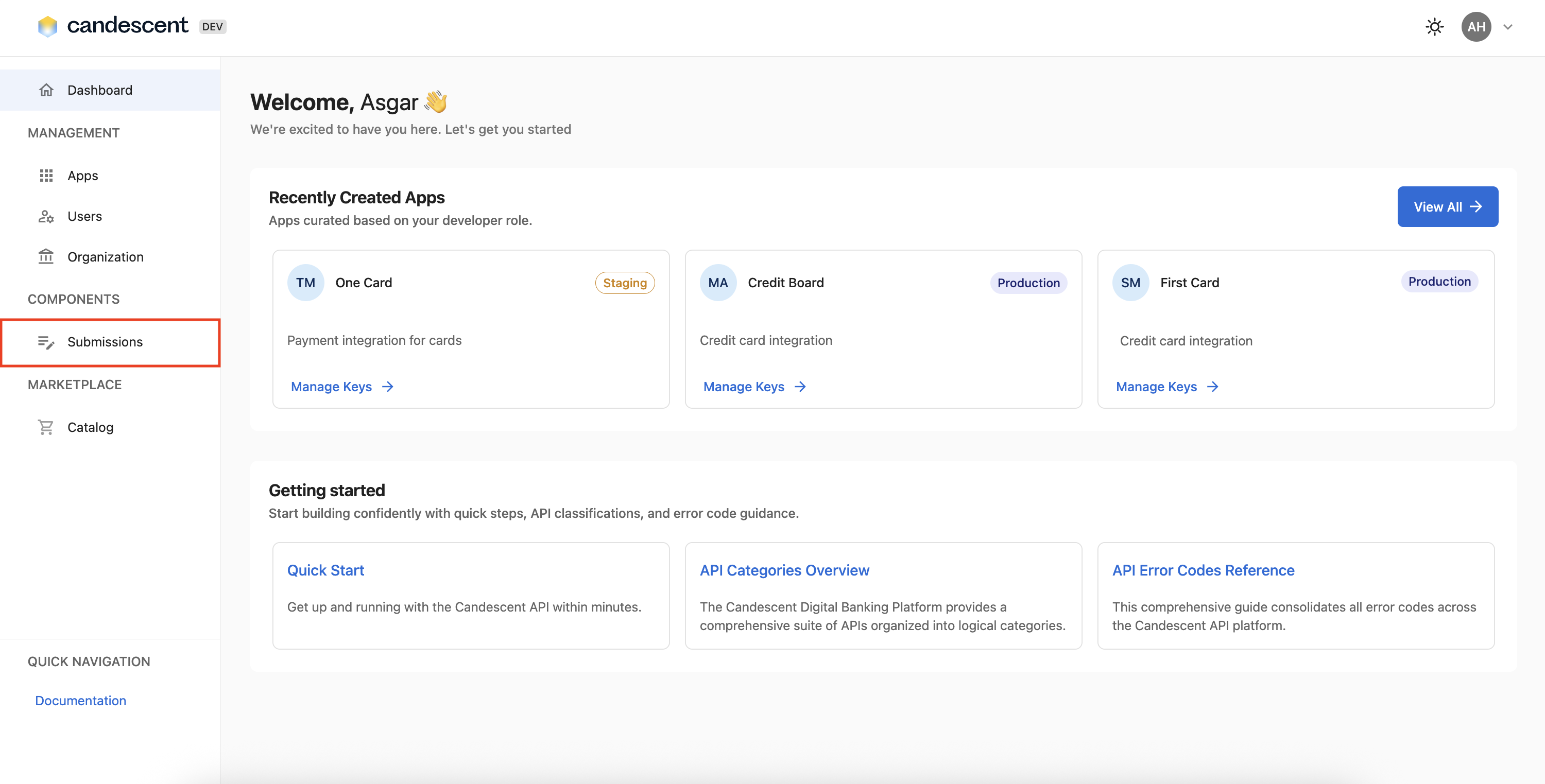Expand the account dropdown chevron
1545x784 pixels.
(x=1509, y=26)
